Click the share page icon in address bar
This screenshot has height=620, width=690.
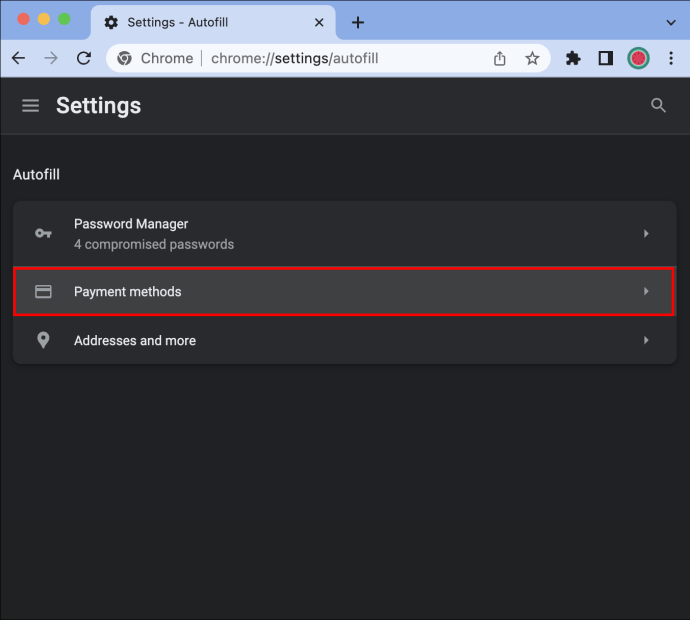tap(499, 58)
